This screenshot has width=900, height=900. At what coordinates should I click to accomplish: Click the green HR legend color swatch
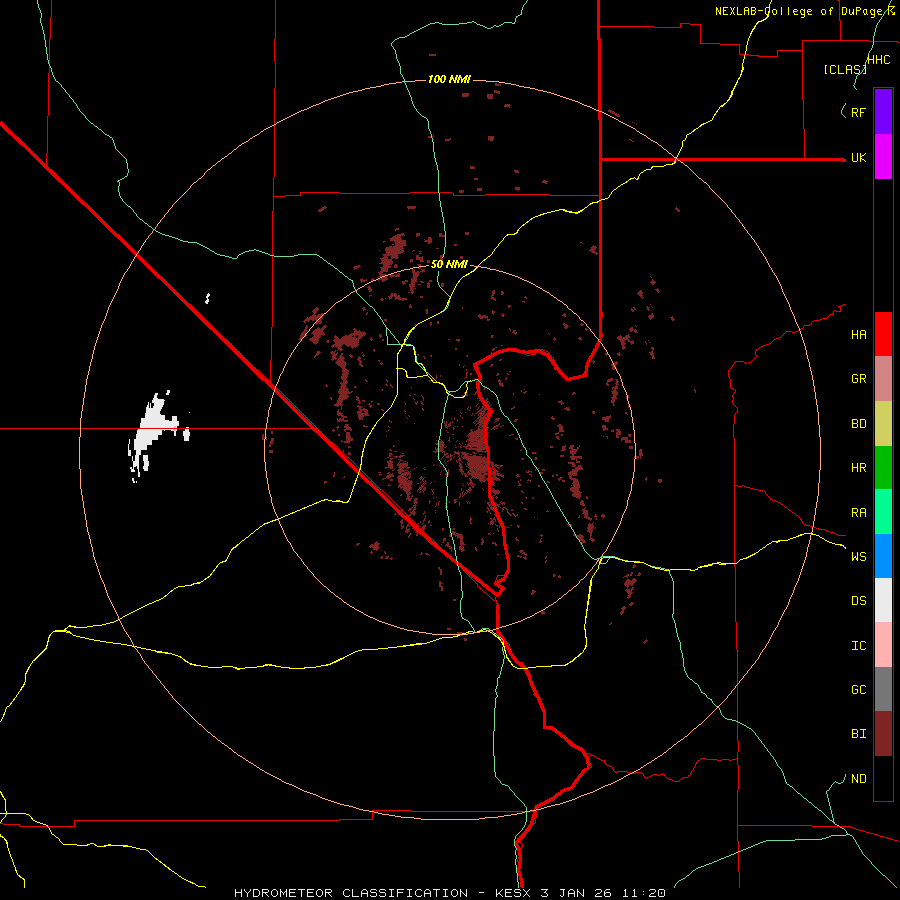point(883,468)
